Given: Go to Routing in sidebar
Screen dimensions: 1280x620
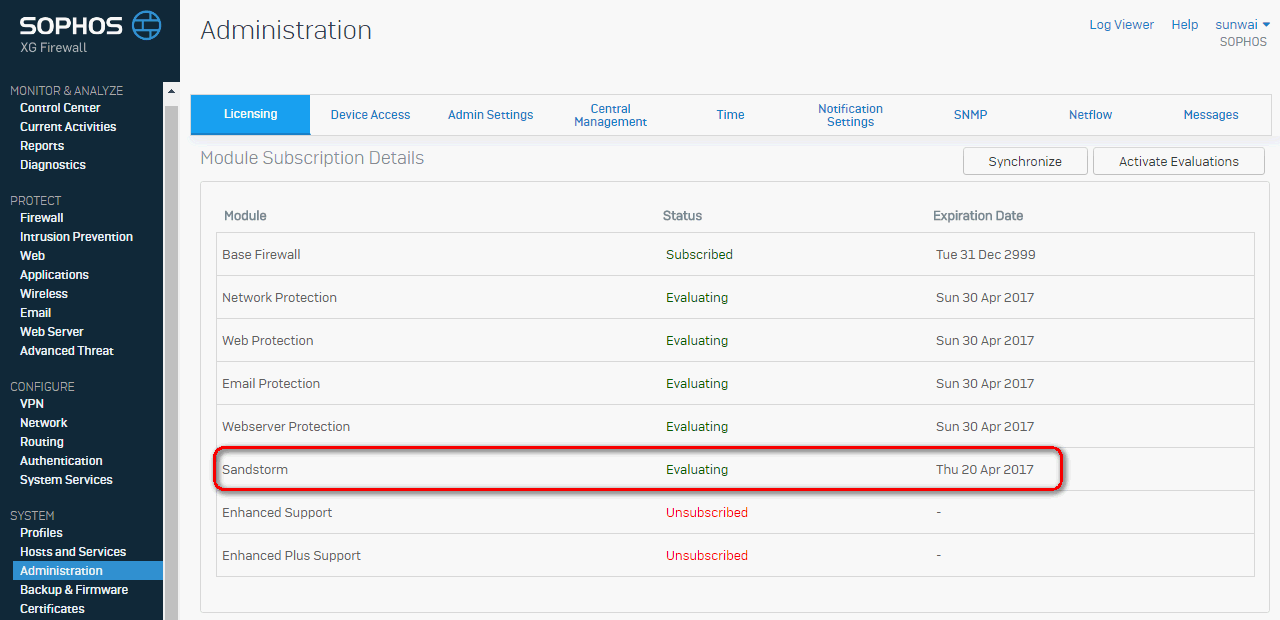Looking at the screenshot, I should click(42, 442).
